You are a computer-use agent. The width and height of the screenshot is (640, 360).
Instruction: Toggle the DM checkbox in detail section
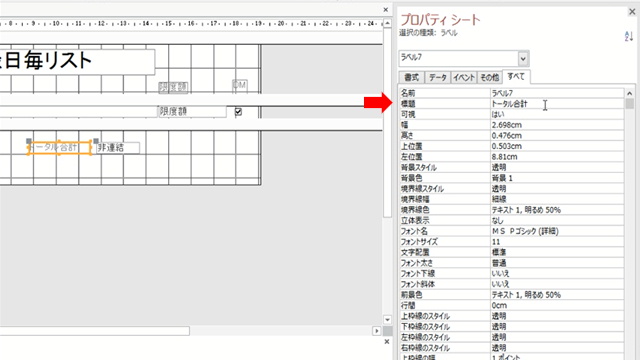[x=238, y=111]
